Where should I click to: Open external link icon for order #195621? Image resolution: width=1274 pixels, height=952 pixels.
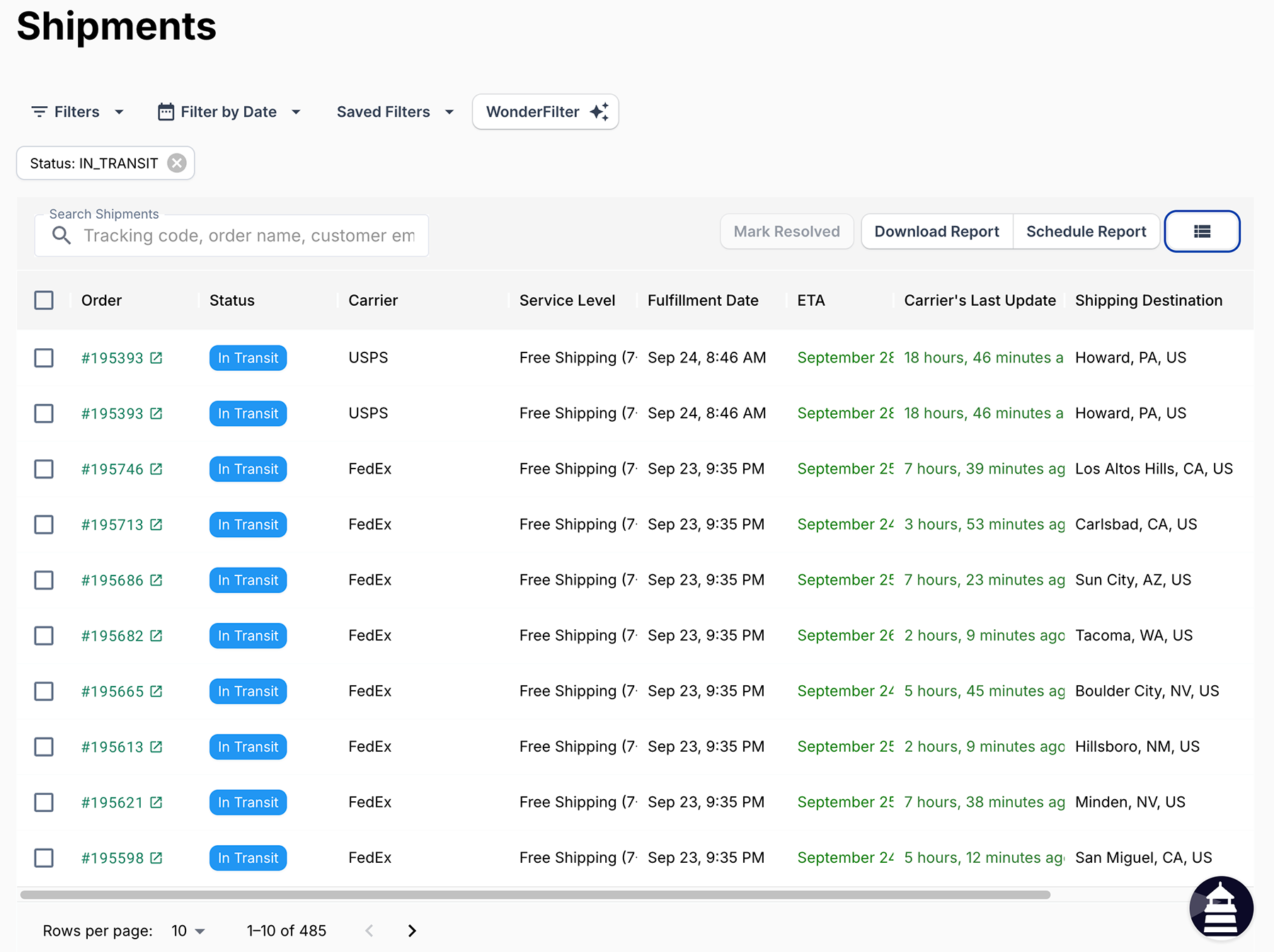pos(156,802)
